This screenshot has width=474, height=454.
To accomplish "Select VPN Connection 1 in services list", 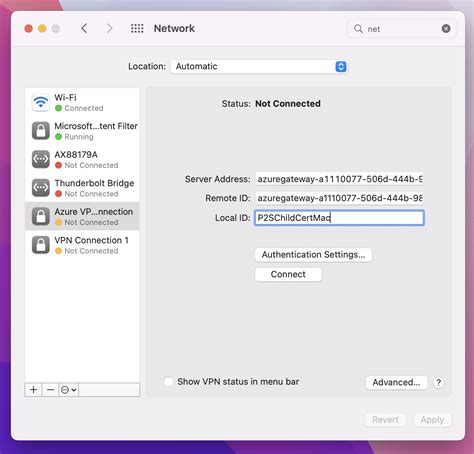I will [82, 245].
